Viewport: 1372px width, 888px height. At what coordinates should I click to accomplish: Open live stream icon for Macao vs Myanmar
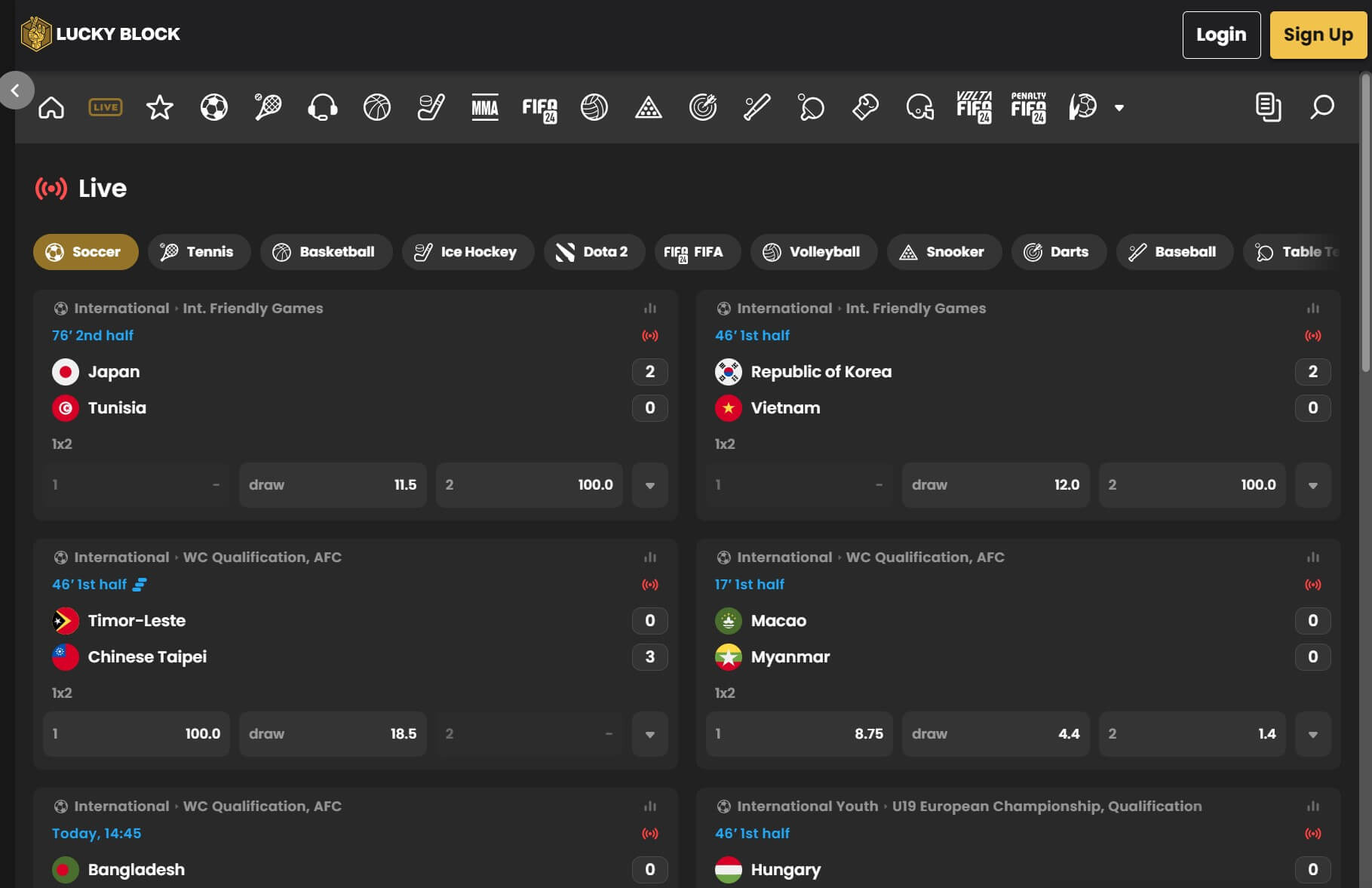(1313, 585)
